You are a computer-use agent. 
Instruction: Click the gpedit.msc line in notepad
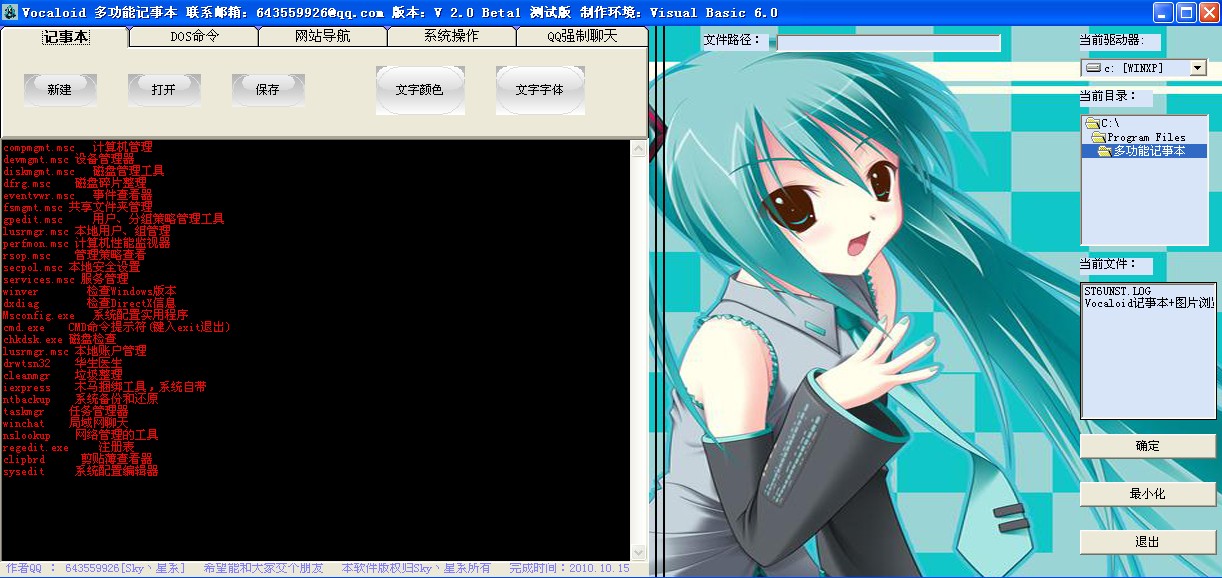[x=114, y=219]
